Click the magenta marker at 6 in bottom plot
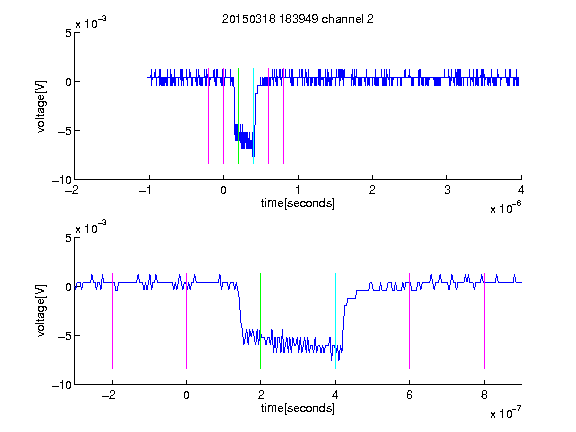Screen dimensions: 576x432 click(x=410, y=321)
